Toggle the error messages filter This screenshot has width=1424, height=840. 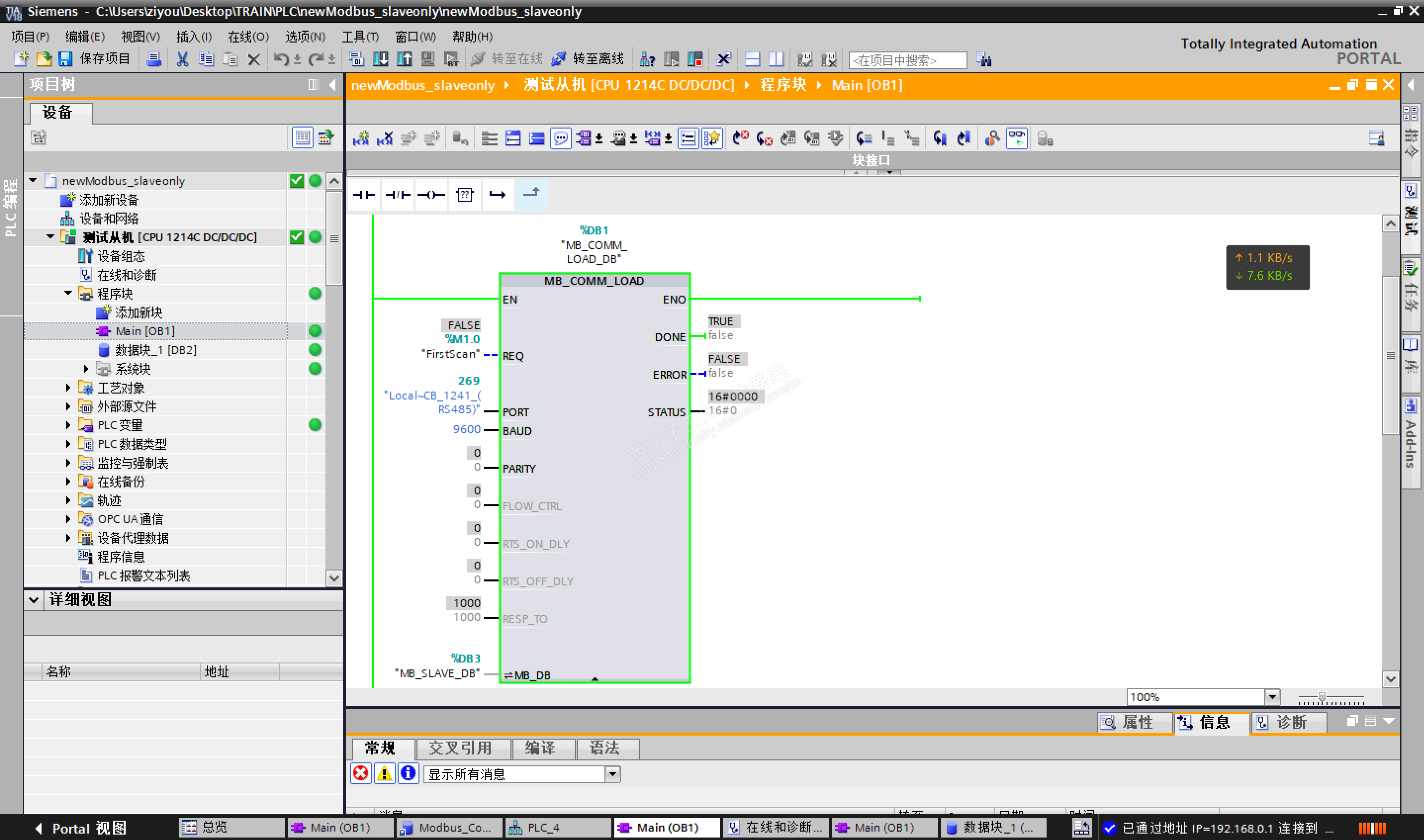[x=361, y=773]
